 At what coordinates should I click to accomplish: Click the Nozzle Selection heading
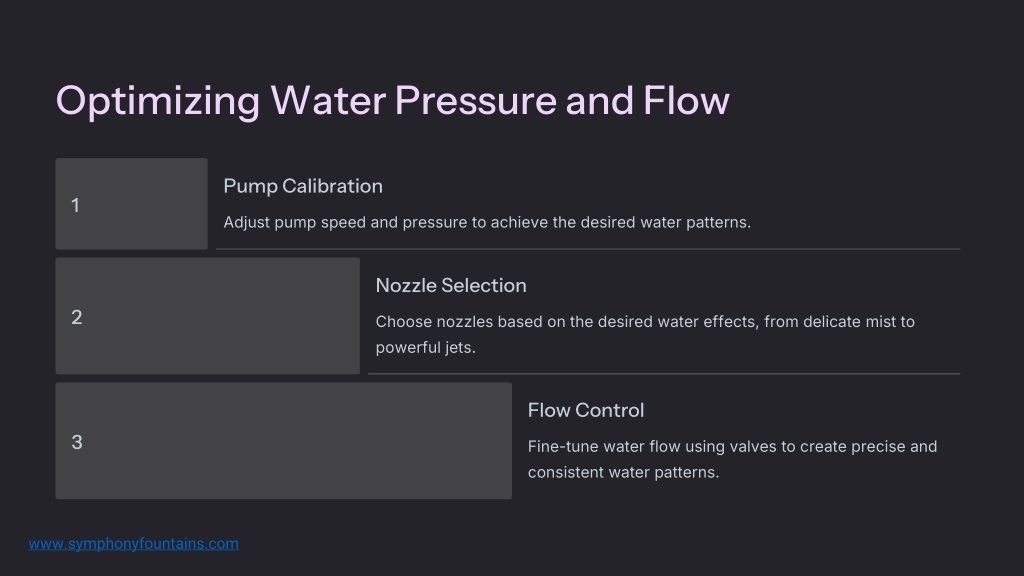(451, 285)
